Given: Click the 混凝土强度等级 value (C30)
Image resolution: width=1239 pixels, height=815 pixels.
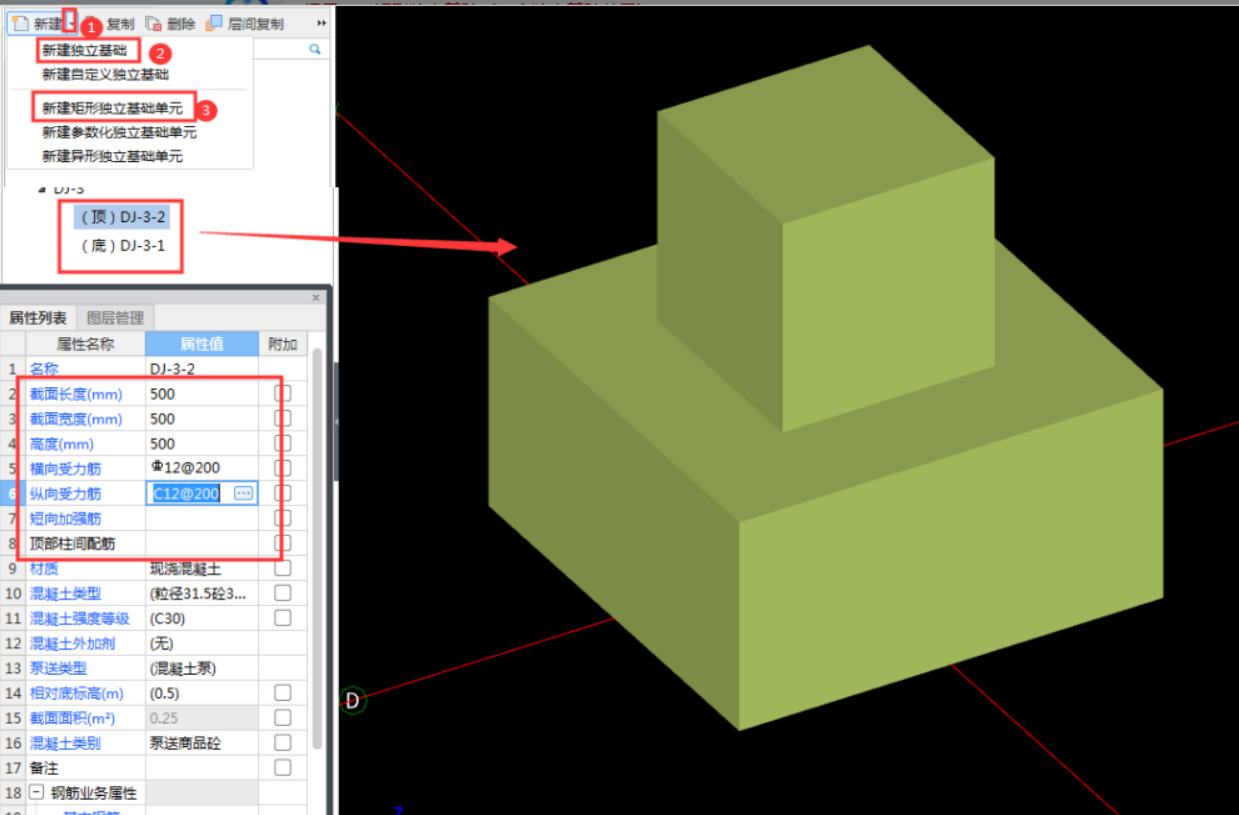Looking at the screenshot, I should tap(202, 618).
